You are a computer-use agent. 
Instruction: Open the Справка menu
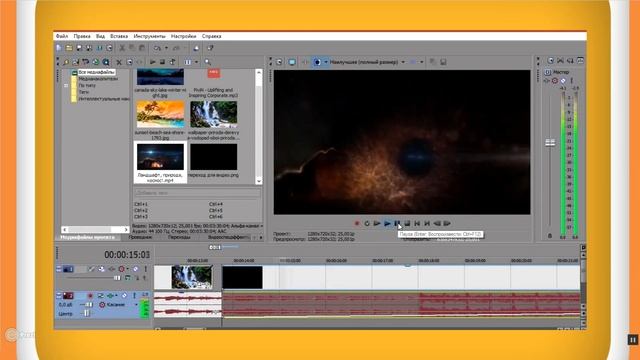pos(211,36)
